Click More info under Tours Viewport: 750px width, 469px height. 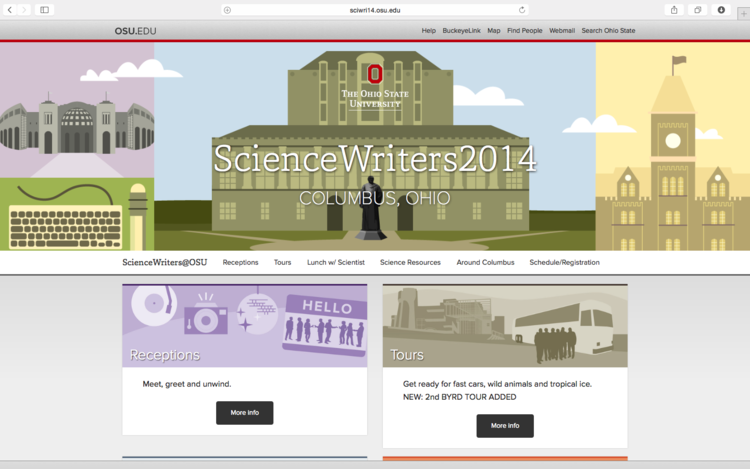point(505,425)
